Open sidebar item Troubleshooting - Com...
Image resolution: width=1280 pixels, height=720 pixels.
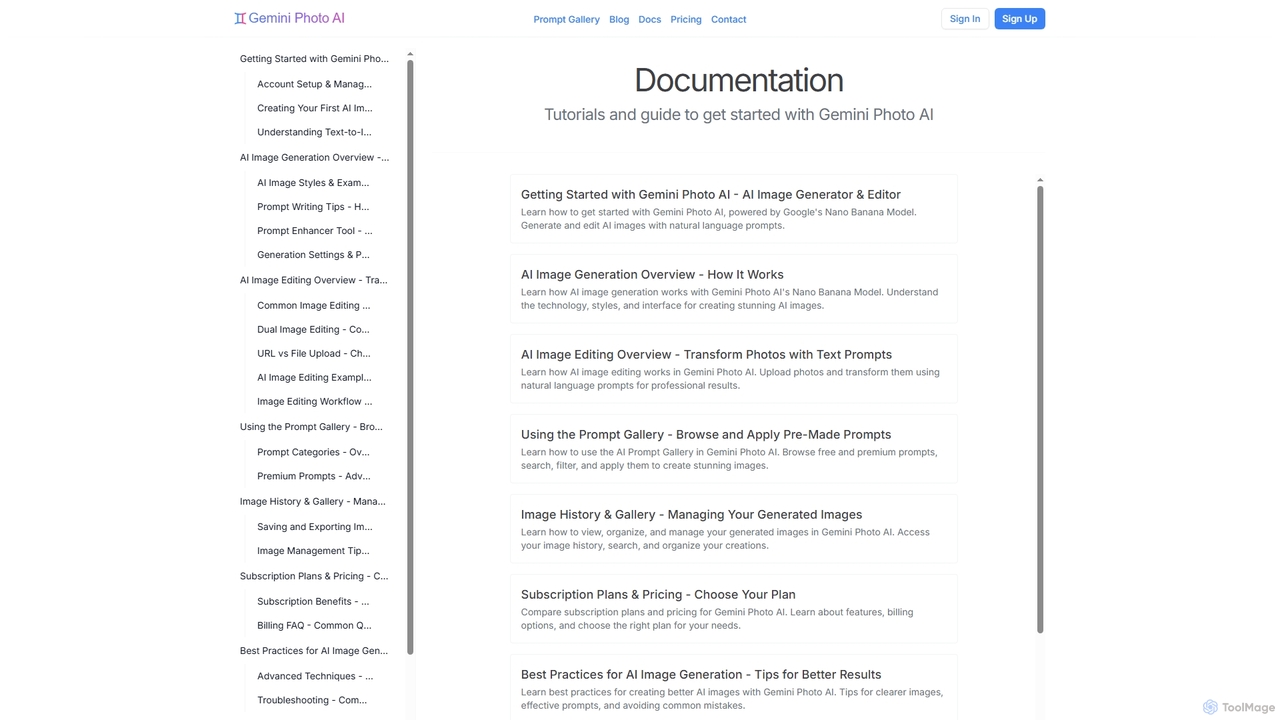click(x=312, y=700)
